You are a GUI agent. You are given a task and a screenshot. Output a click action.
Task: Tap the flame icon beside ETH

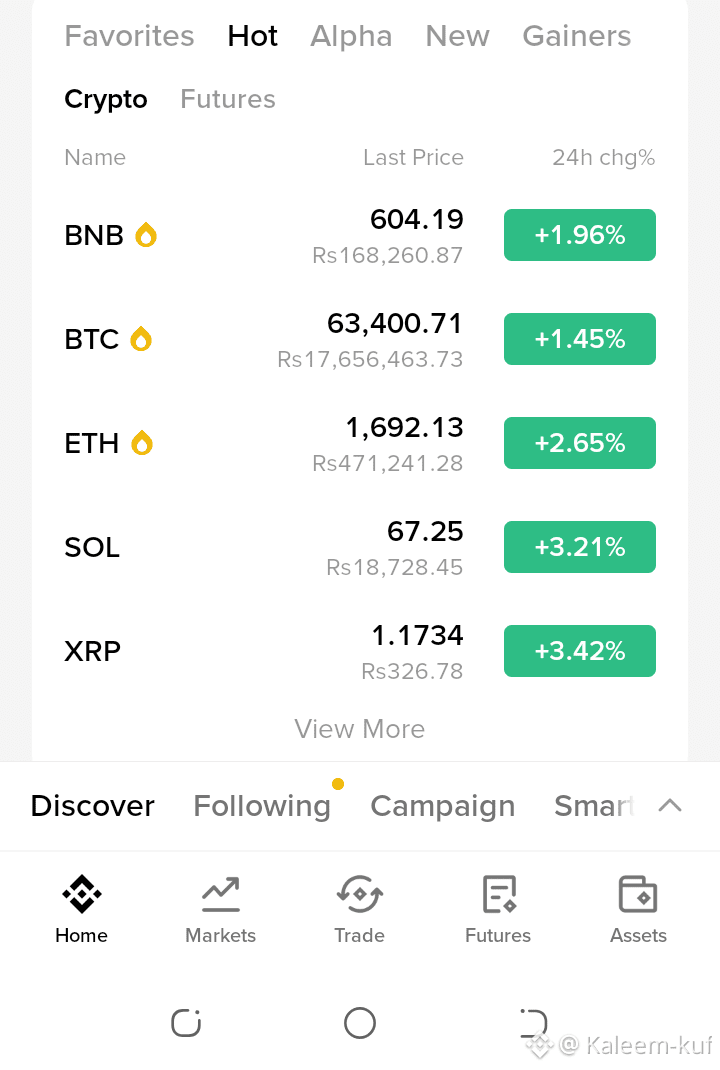[x=142, y=443]
